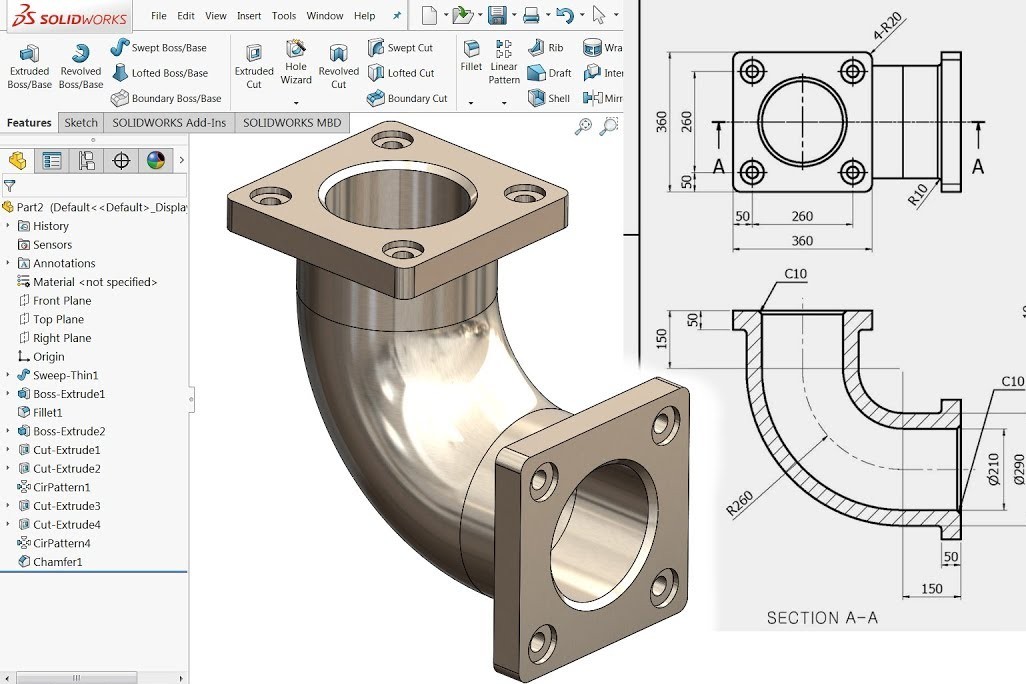Select Chamfer1 in the feature tree
1026x684 pixels.
click(57, 562)
